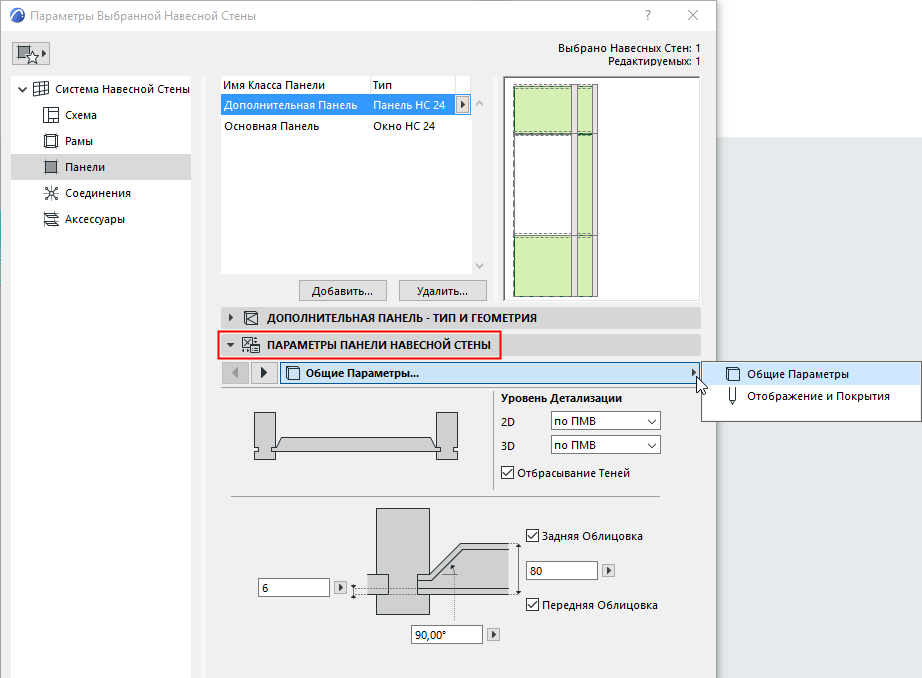Click left navigation arrow on parameter pages bar
Viewport: 922px width, 678px height.
tap(235, 373)
